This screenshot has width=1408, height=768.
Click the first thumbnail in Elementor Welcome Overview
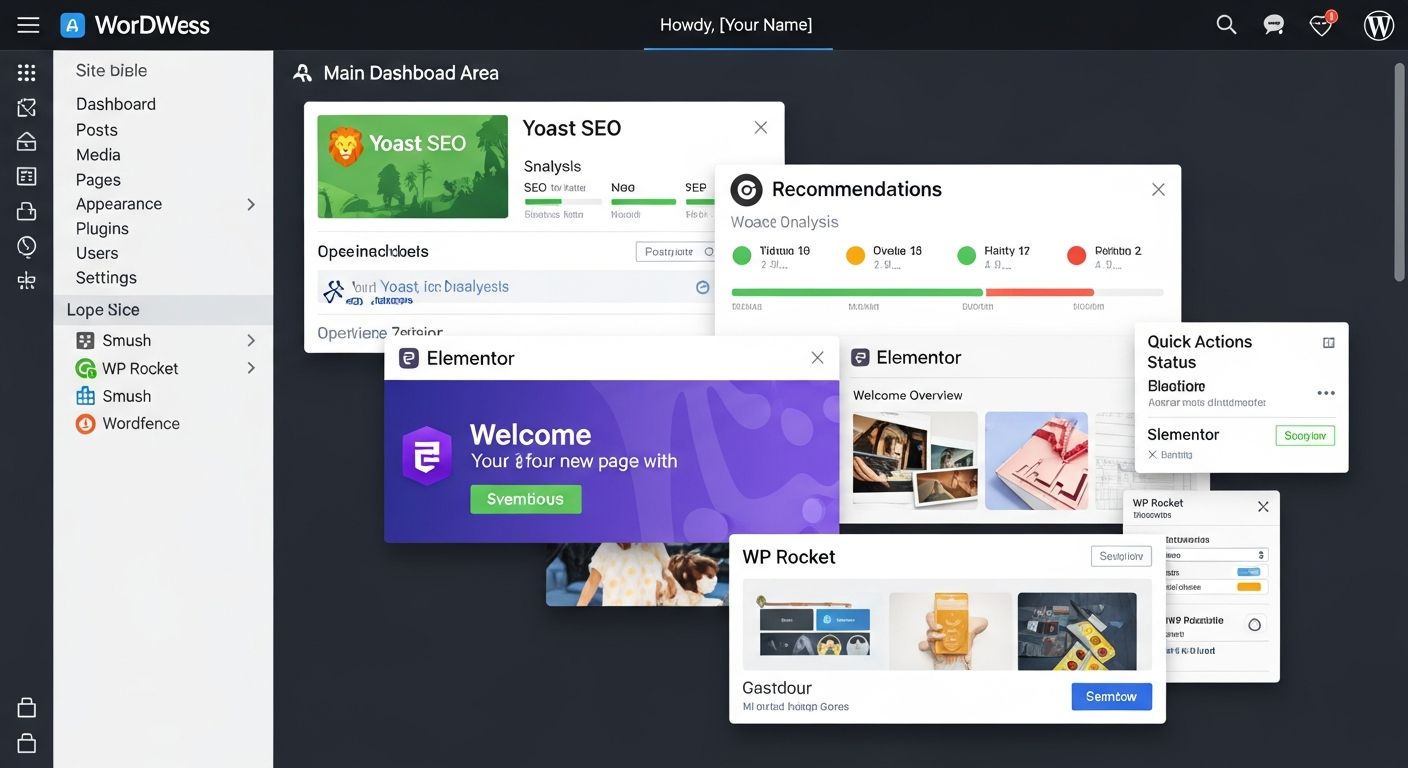click(x=914, y=461)
